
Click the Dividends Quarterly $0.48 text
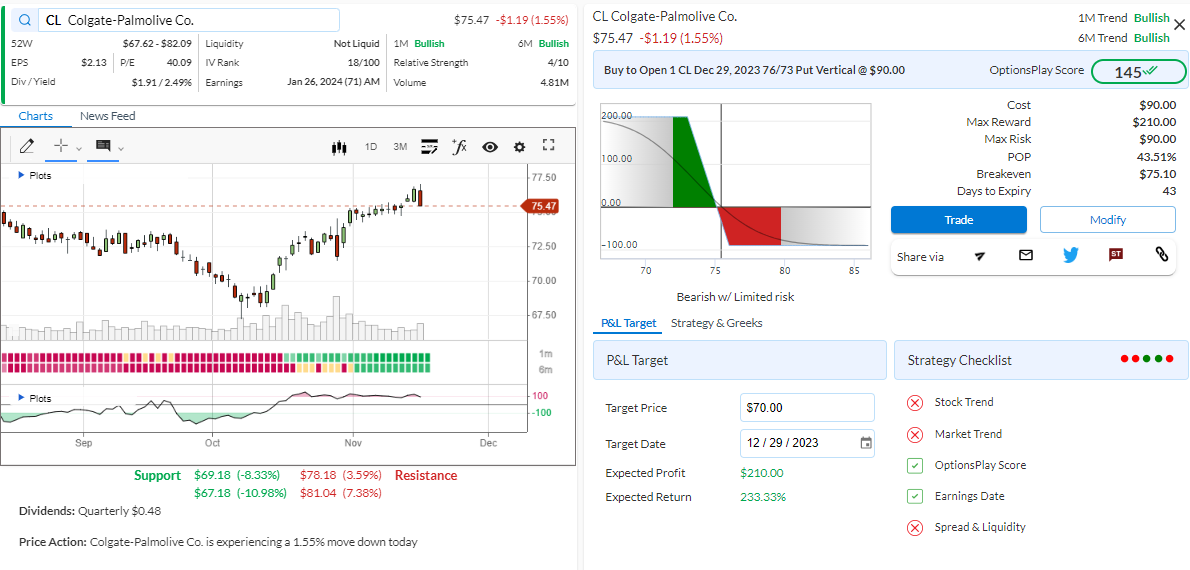point(90,511)
